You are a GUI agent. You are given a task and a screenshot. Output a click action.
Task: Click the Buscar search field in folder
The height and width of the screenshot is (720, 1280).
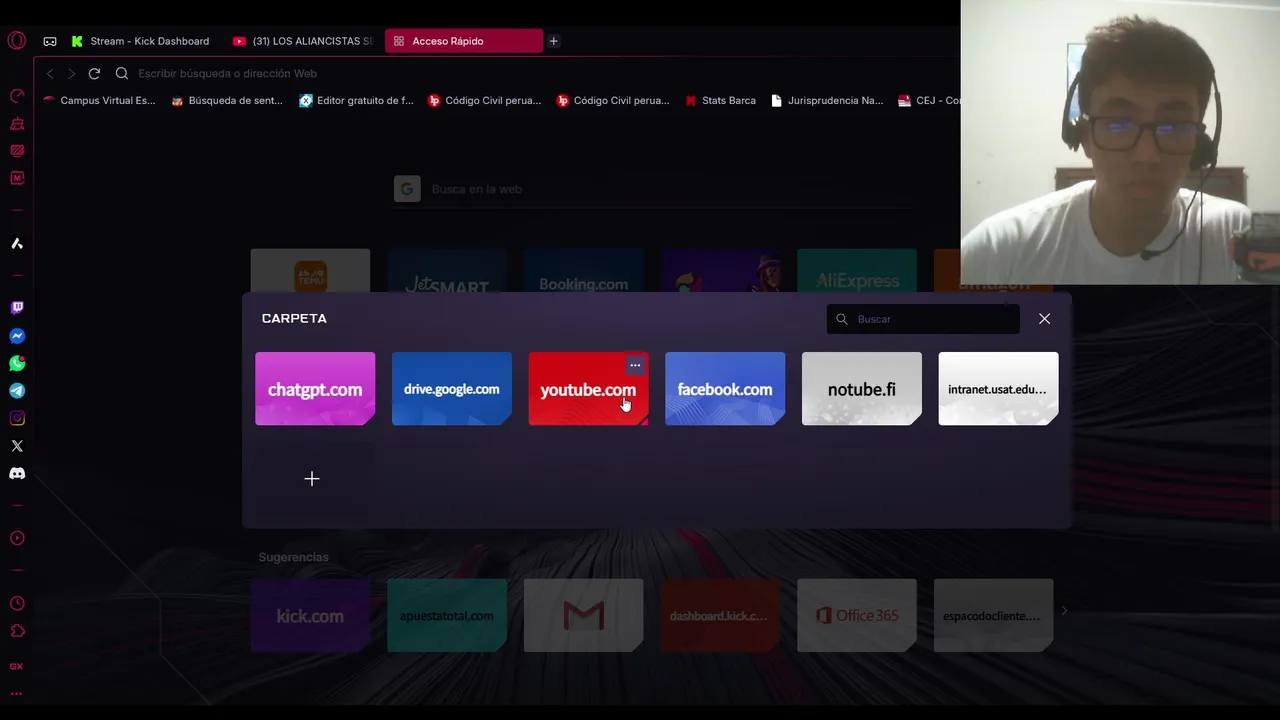coord(922,319)
